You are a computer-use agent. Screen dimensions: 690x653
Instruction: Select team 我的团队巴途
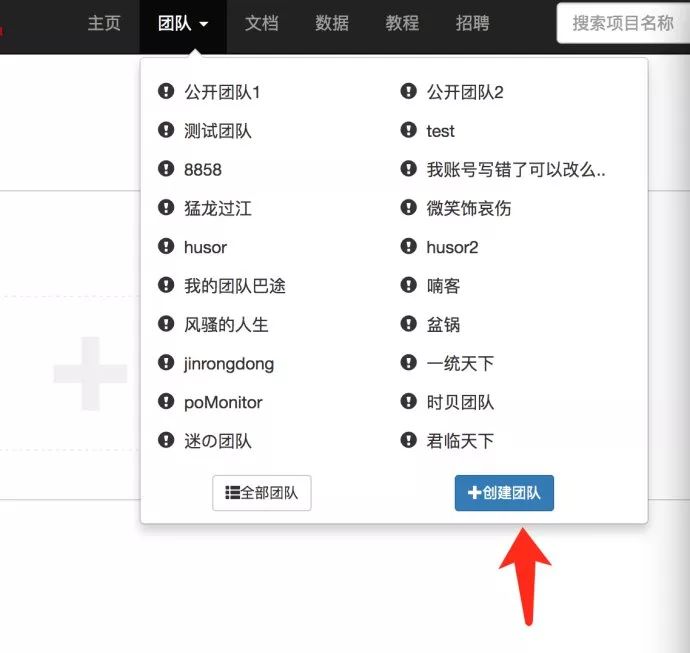(x=235, y=286)
